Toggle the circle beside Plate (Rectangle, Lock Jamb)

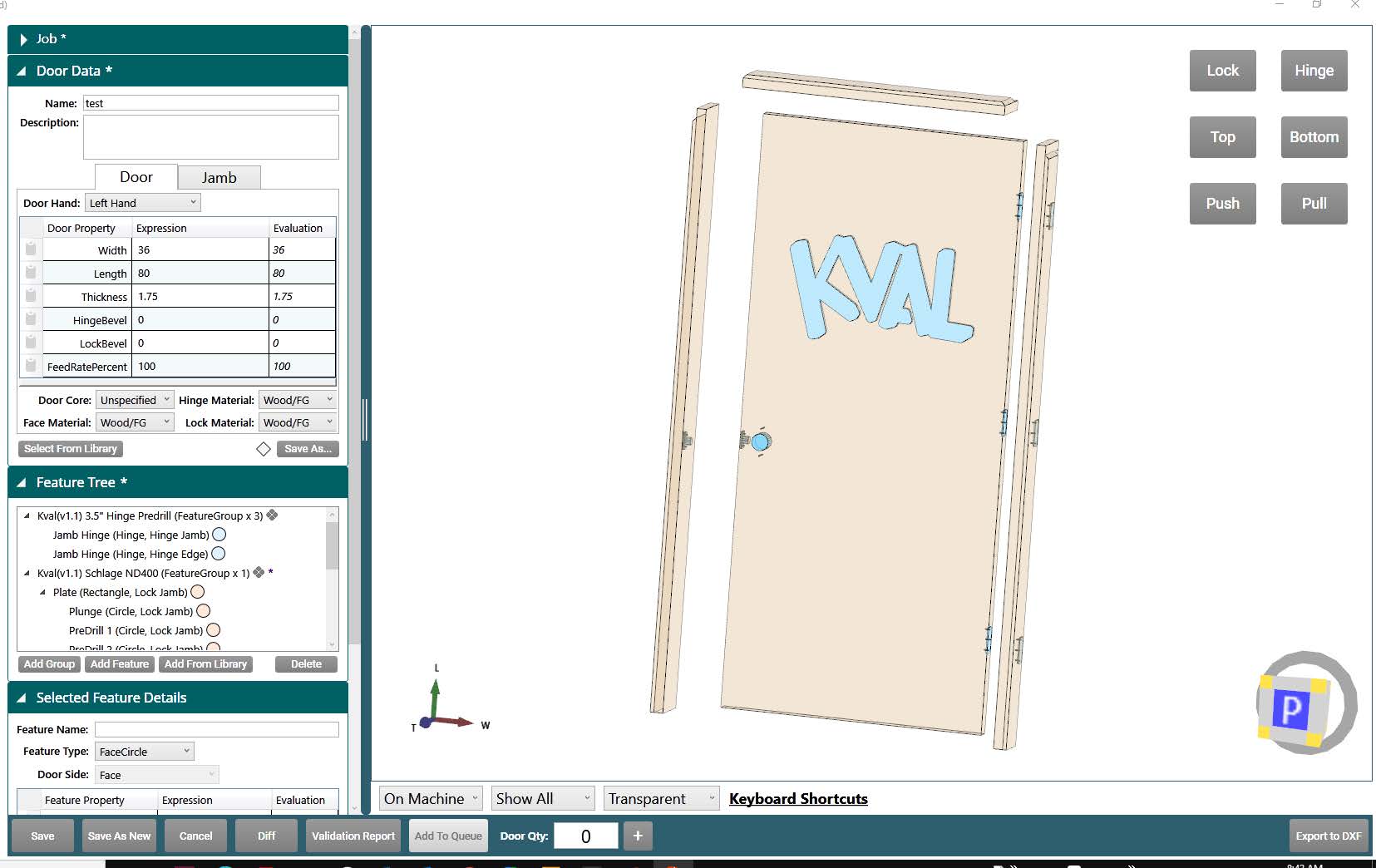(x=198, y=592)
